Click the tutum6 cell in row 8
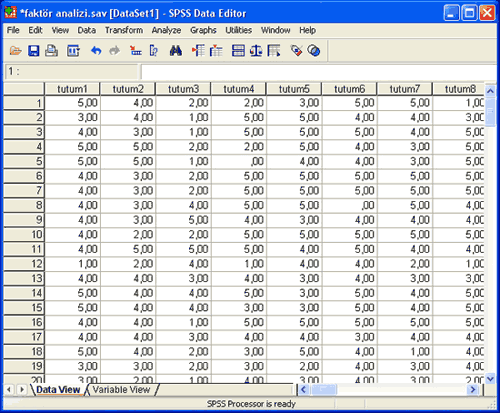 349,205
